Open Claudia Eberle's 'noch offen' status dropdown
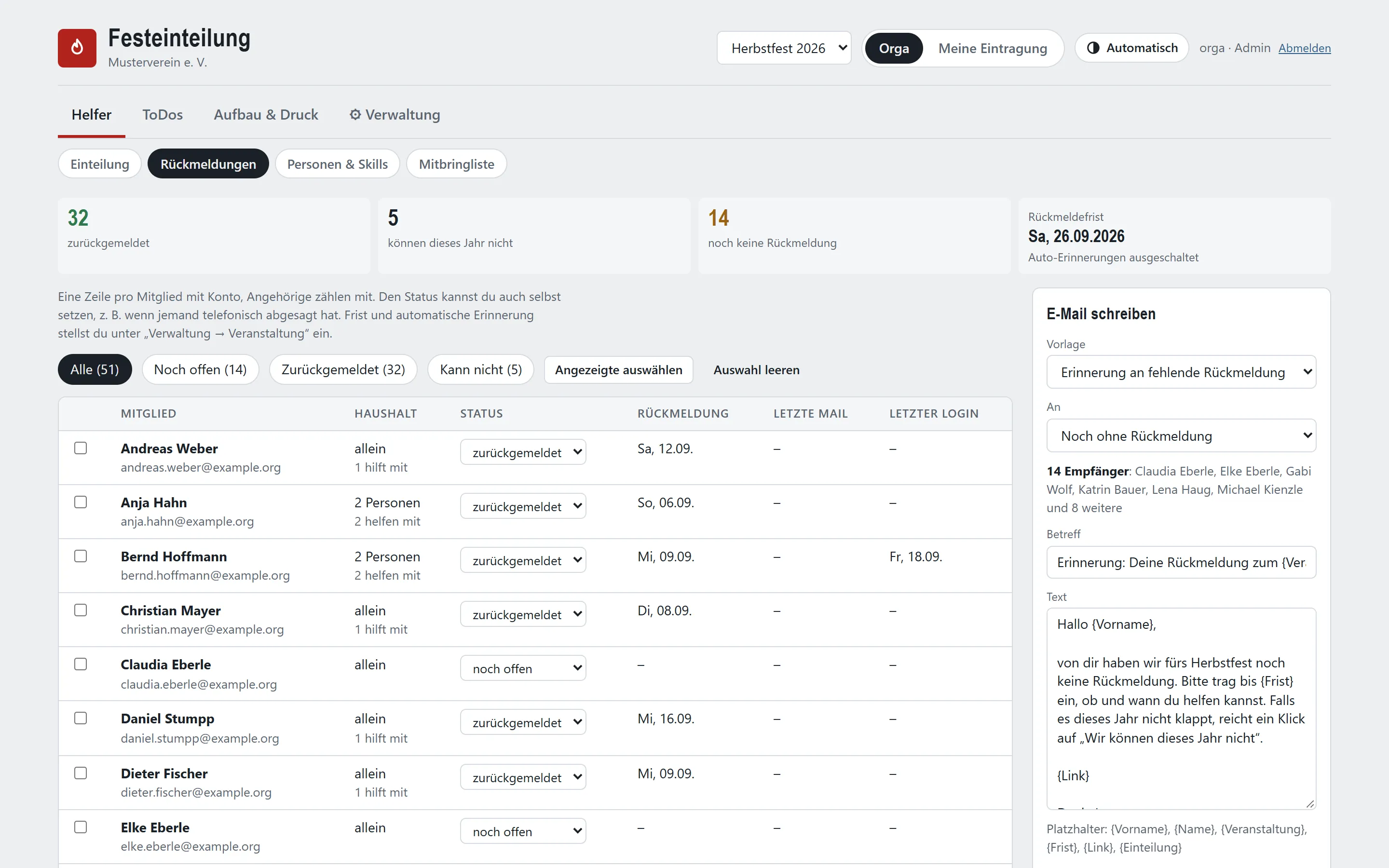The image size is (1389, 868). (523, 668)
